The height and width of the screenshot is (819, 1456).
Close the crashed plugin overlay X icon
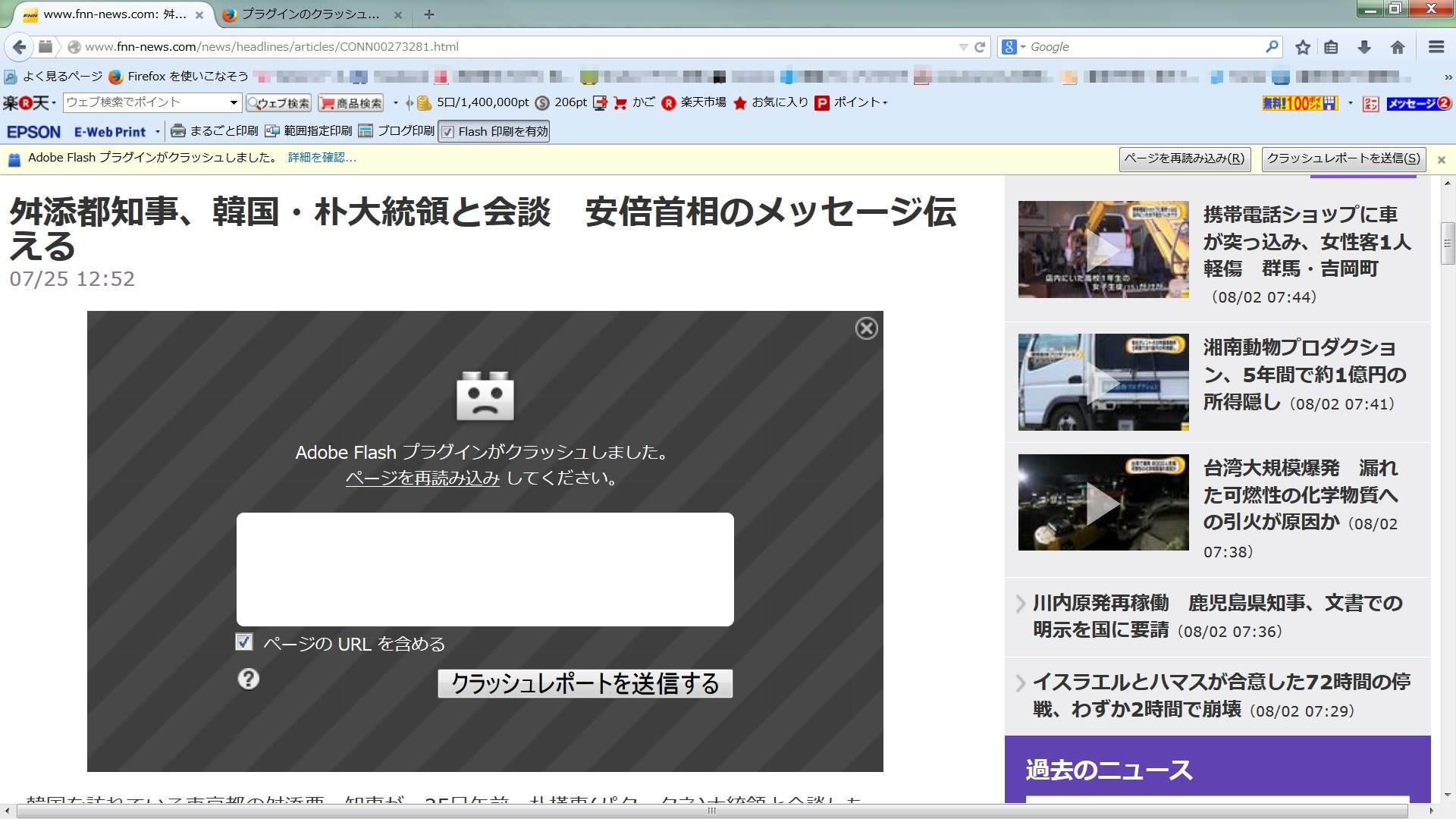(x=866, y=328)
